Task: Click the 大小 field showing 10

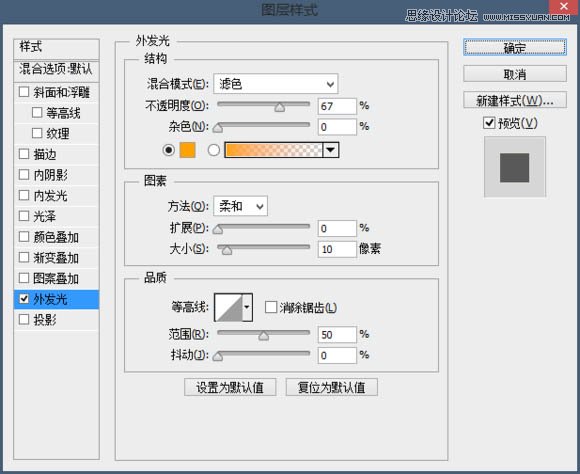Action: (337, 249)
